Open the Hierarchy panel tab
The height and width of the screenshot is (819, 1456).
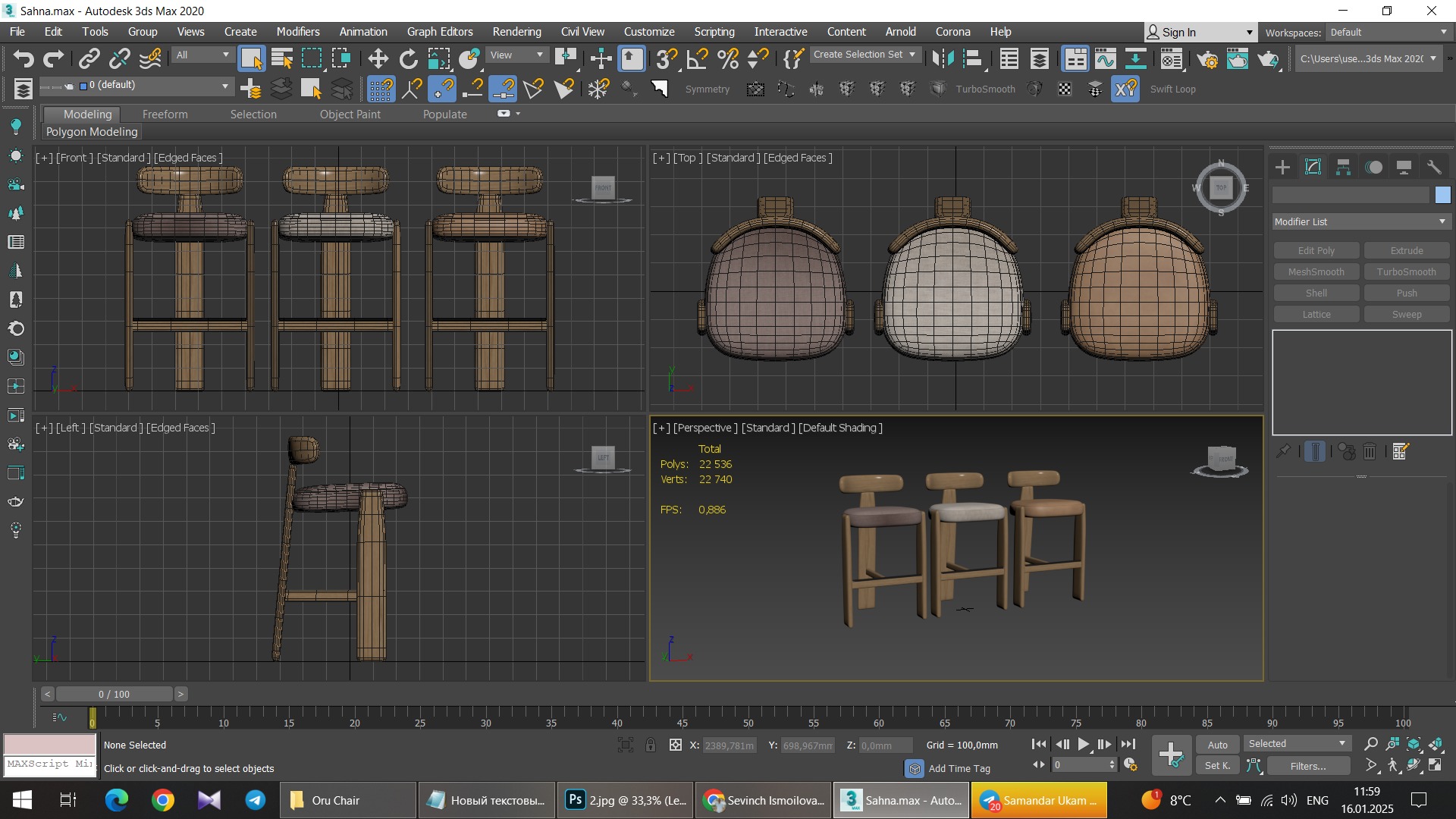1343,167
